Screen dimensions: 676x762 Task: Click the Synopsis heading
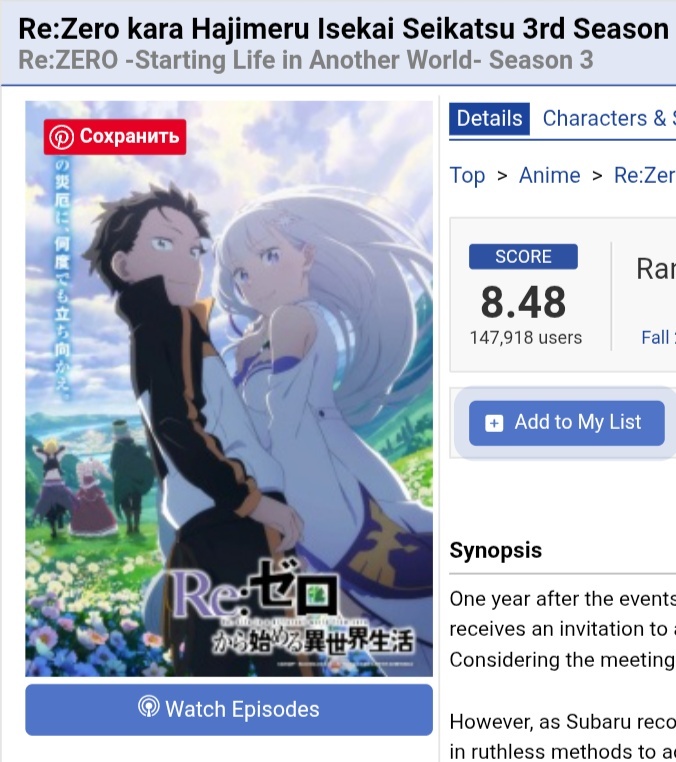pyautogui.click(x=495, y=551)
